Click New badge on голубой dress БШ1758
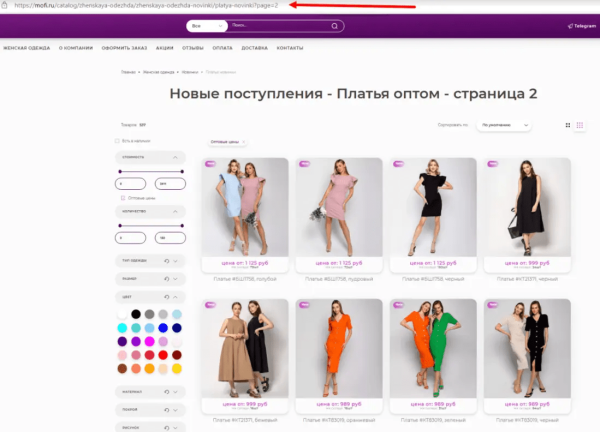The width and height of the screenshot is (600, 432). coord(210,164)
